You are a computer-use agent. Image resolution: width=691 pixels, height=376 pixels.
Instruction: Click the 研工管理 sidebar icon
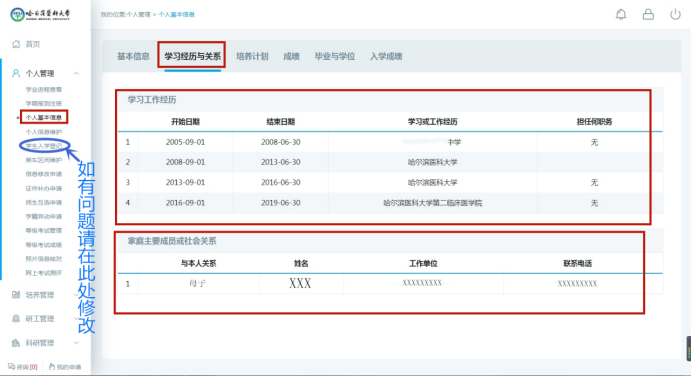click(16, 318)
